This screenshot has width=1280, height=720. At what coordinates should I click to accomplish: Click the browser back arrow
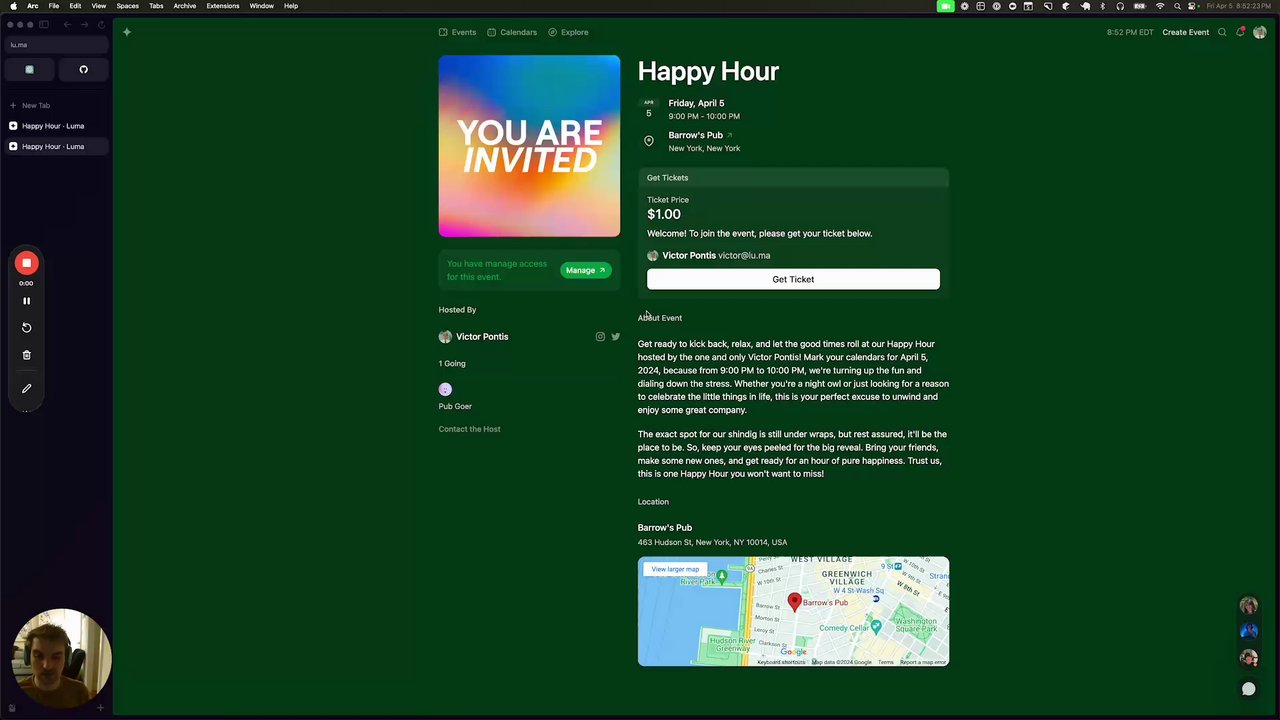tap(67, 24)
